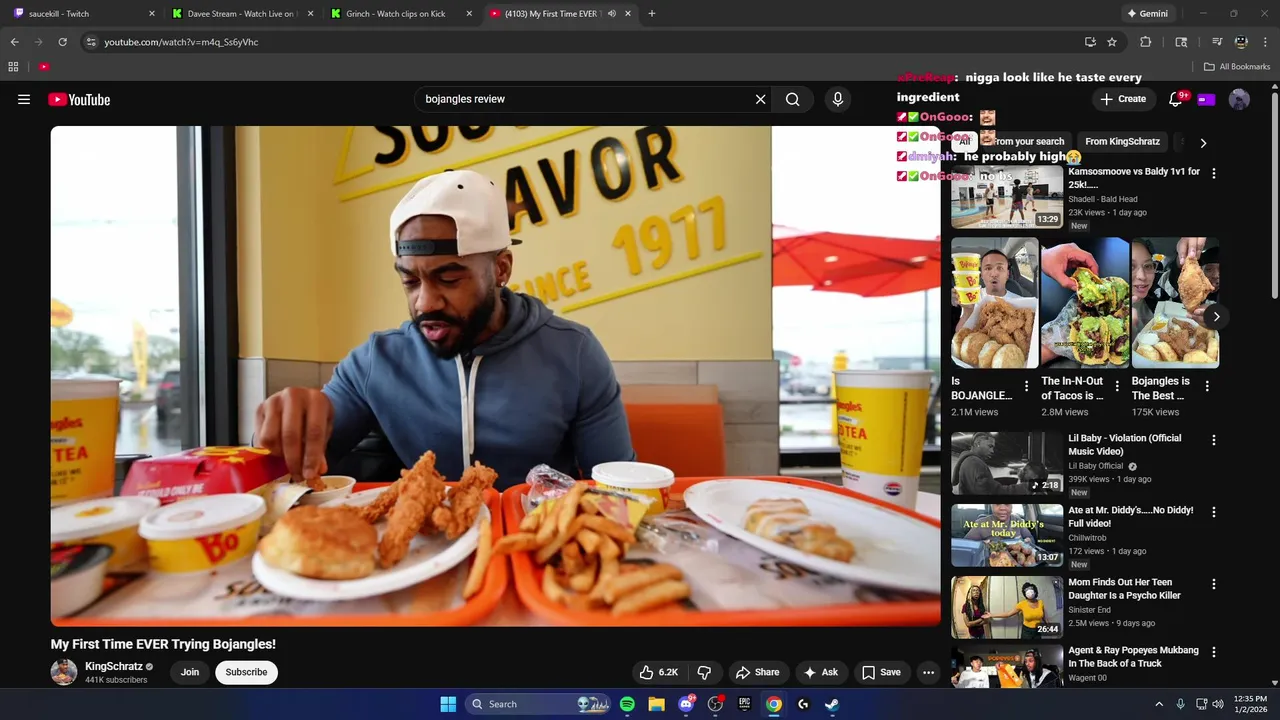Subscribe to KingSchratz channel
Screen dimensions: 1280x720
tap(246, 672)
